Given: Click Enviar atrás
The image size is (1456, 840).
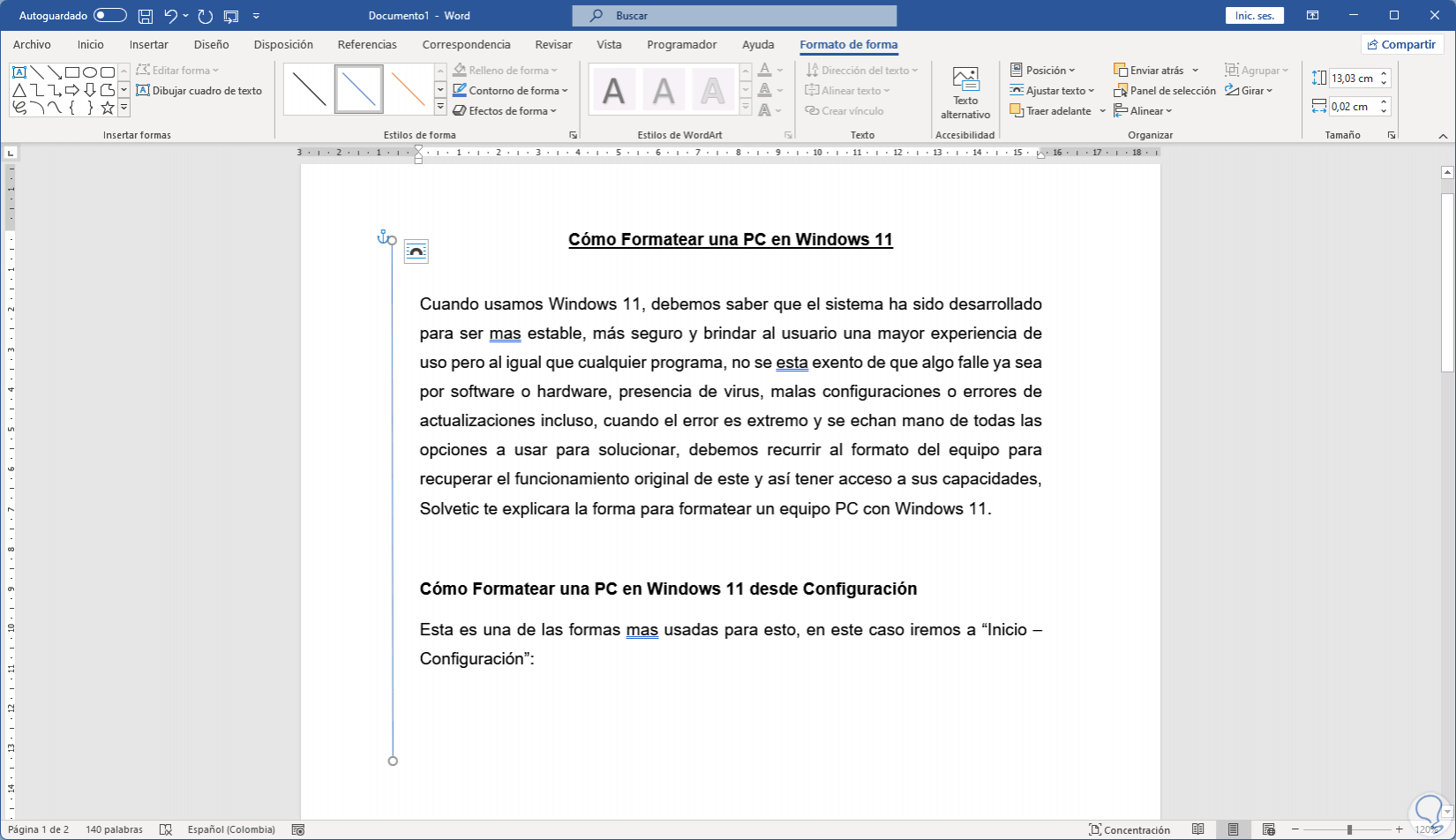Looking at the screenshot, I should tap(1149, 71).
